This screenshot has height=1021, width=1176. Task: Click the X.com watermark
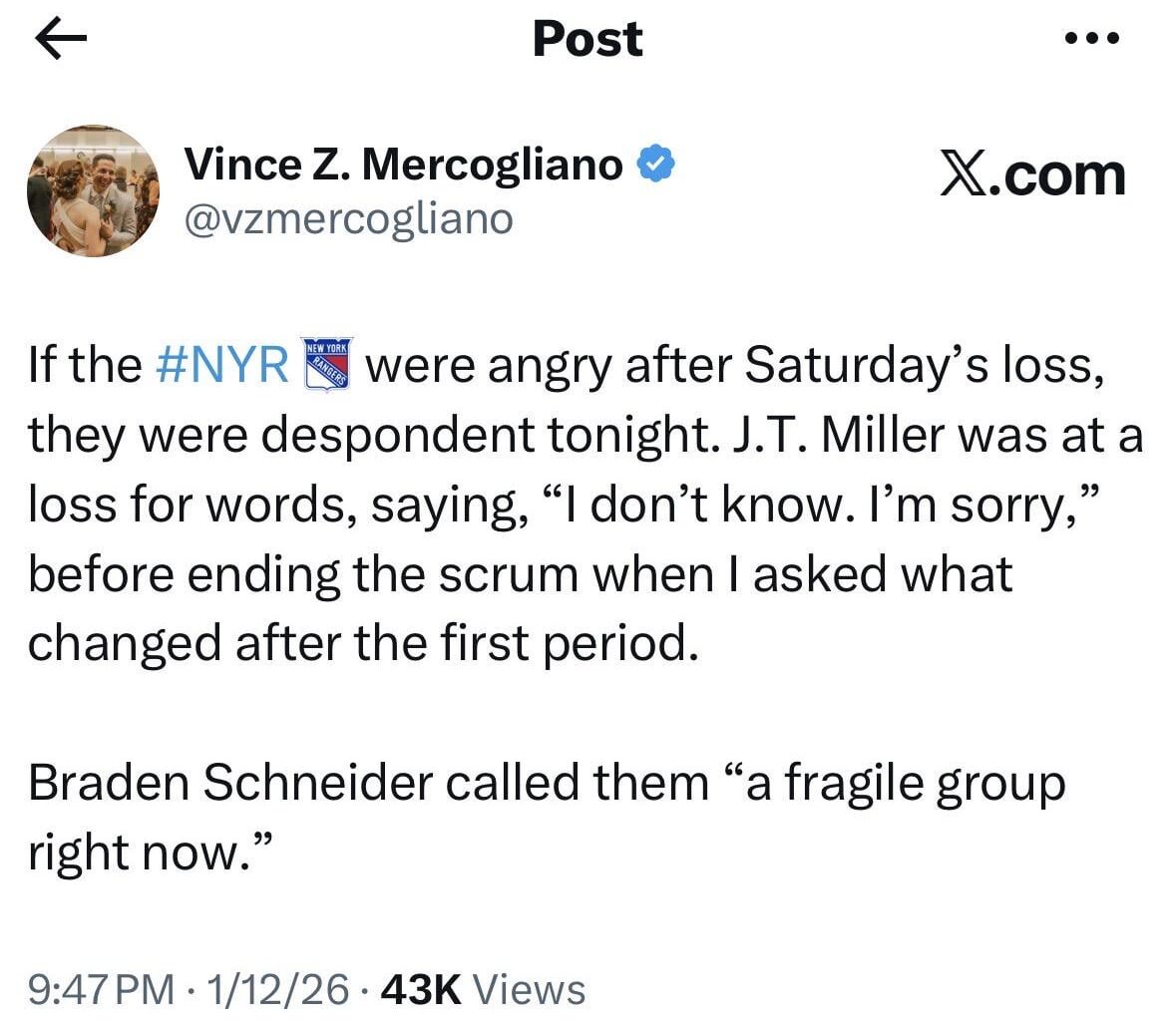tap(1033, 175)
